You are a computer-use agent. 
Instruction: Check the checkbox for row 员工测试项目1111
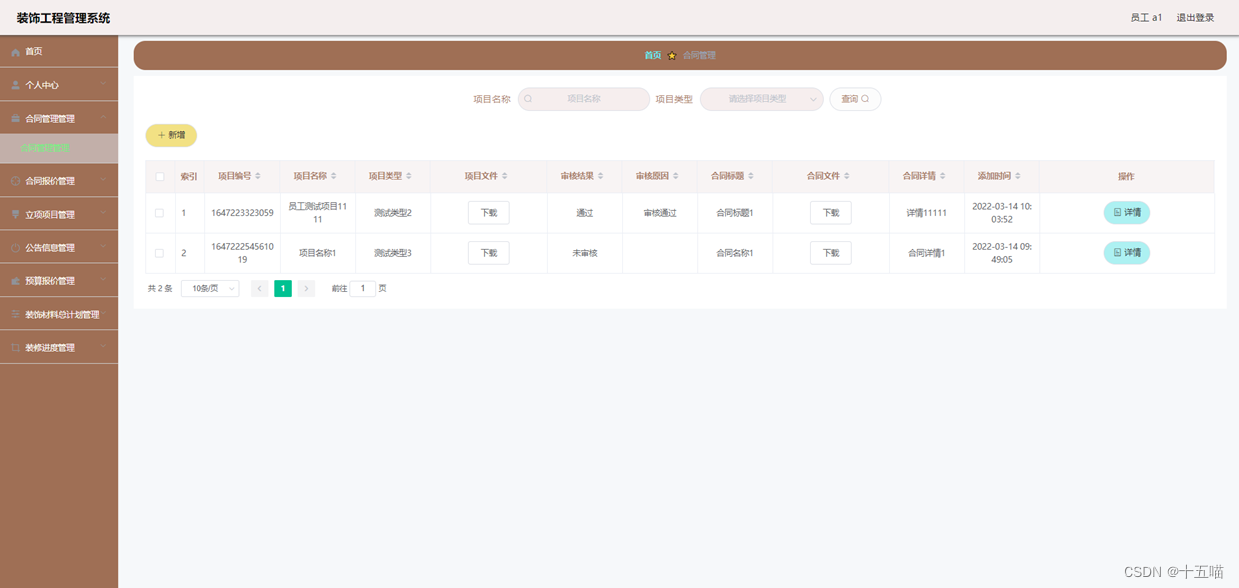click(158, 212)
